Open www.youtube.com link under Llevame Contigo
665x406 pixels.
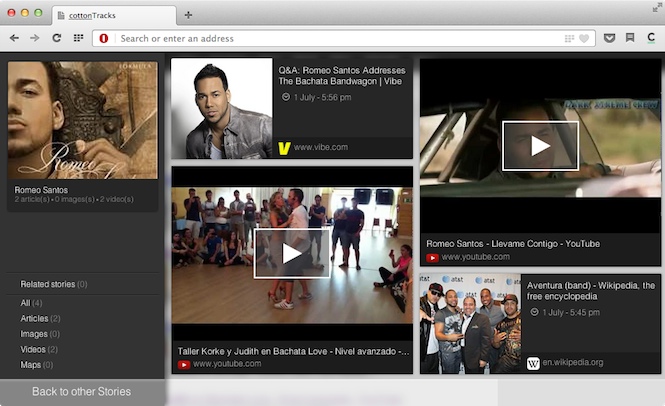click(475, 257)
